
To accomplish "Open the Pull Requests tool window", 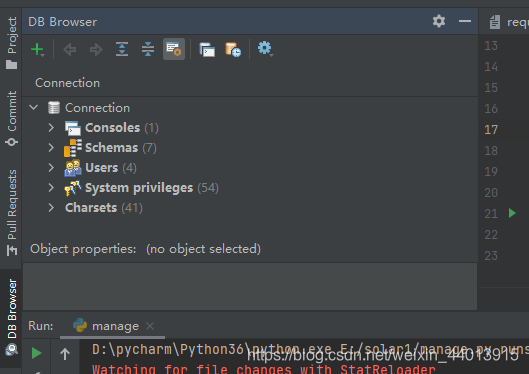I will [x=11, y=212].
